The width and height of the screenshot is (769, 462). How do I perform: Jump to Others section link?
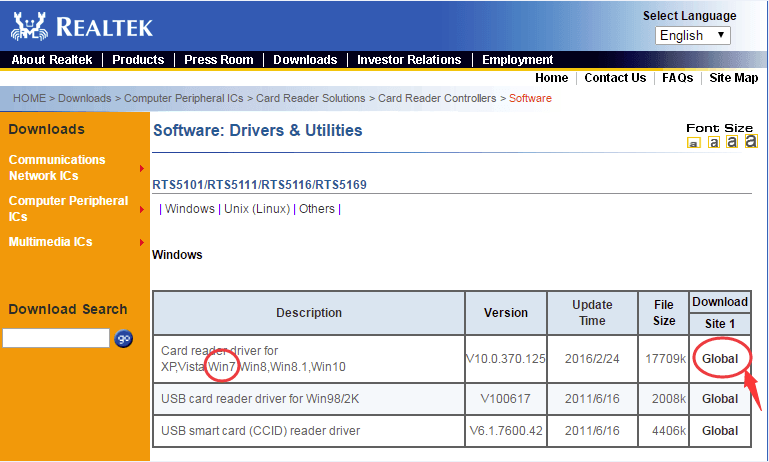317,209
